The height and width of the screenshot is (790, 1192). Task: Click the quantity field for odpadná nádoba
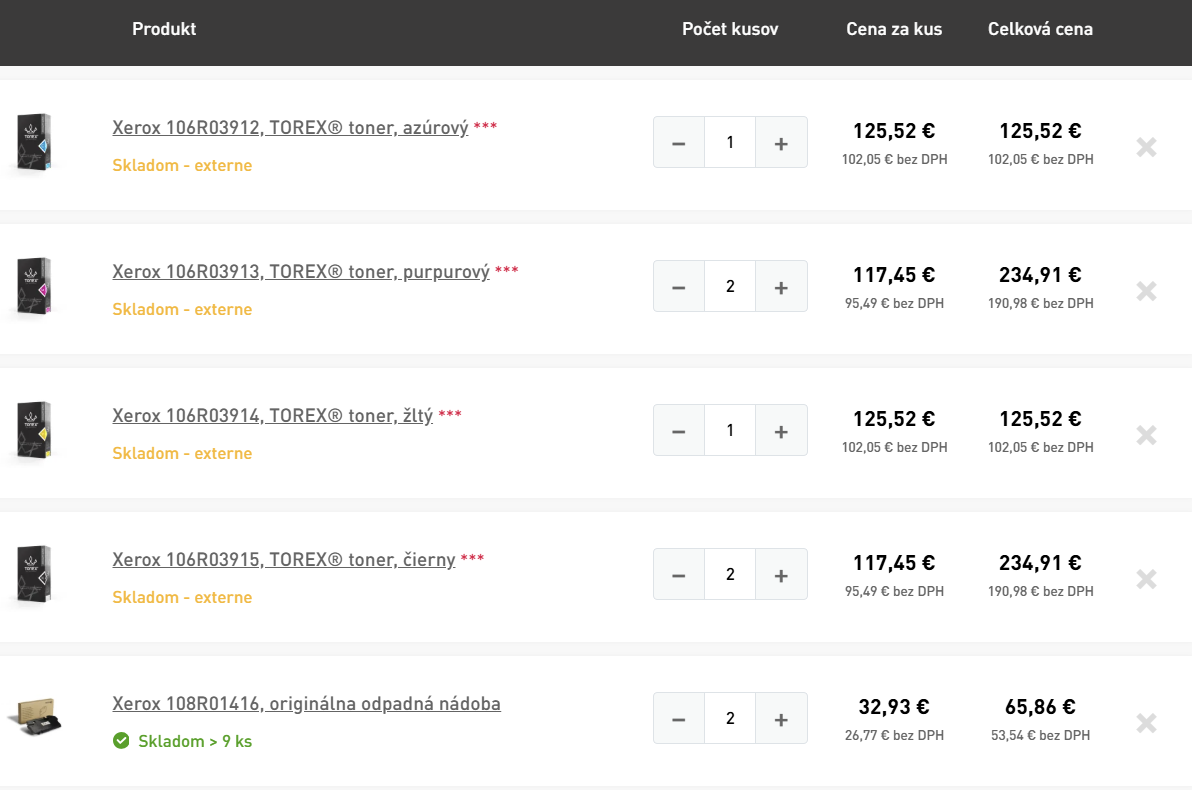pyautogui.click(x=730, y=719)
